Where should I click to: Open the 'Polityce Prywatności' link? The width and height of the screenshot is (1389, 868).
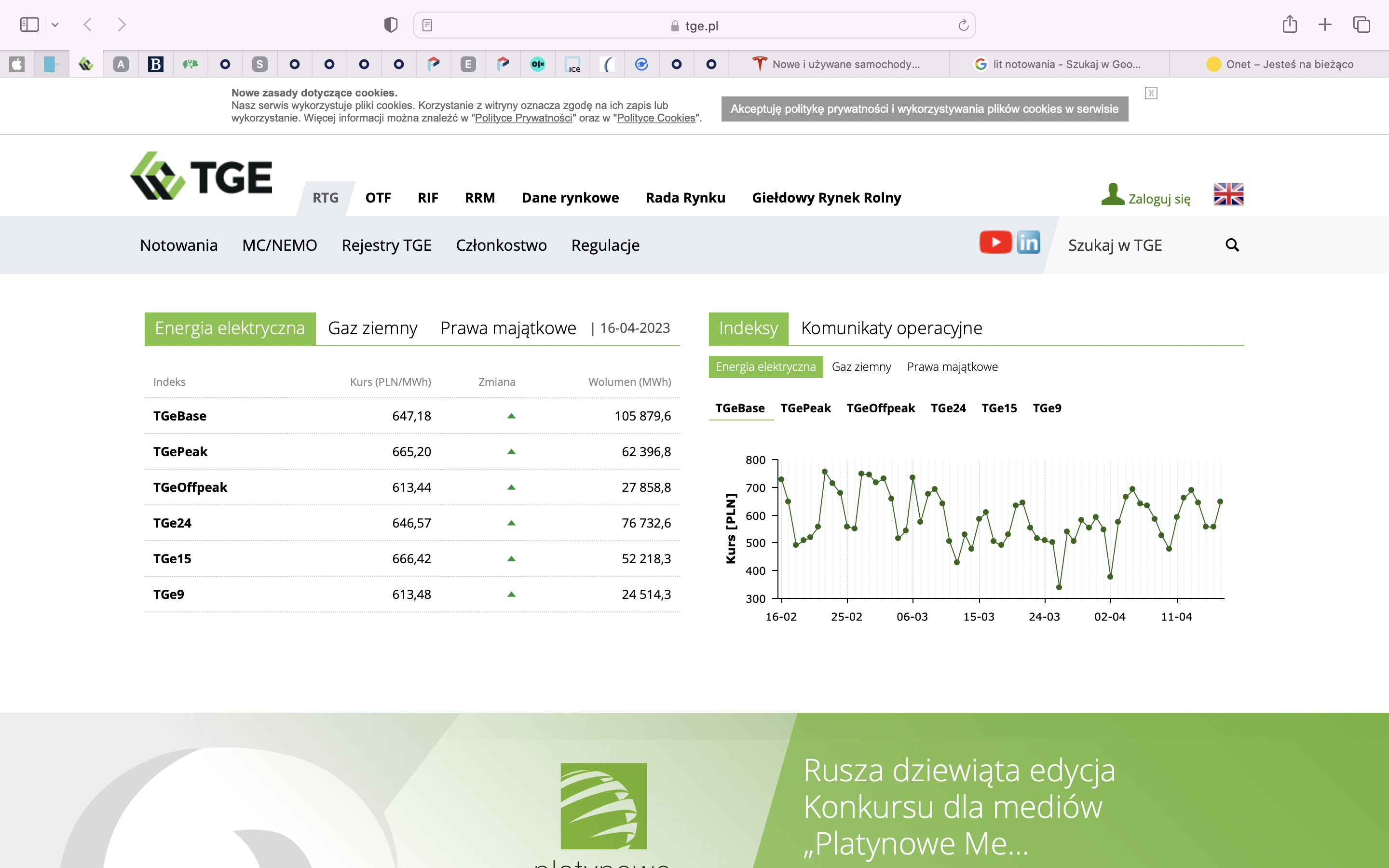[x=523, y=118]
